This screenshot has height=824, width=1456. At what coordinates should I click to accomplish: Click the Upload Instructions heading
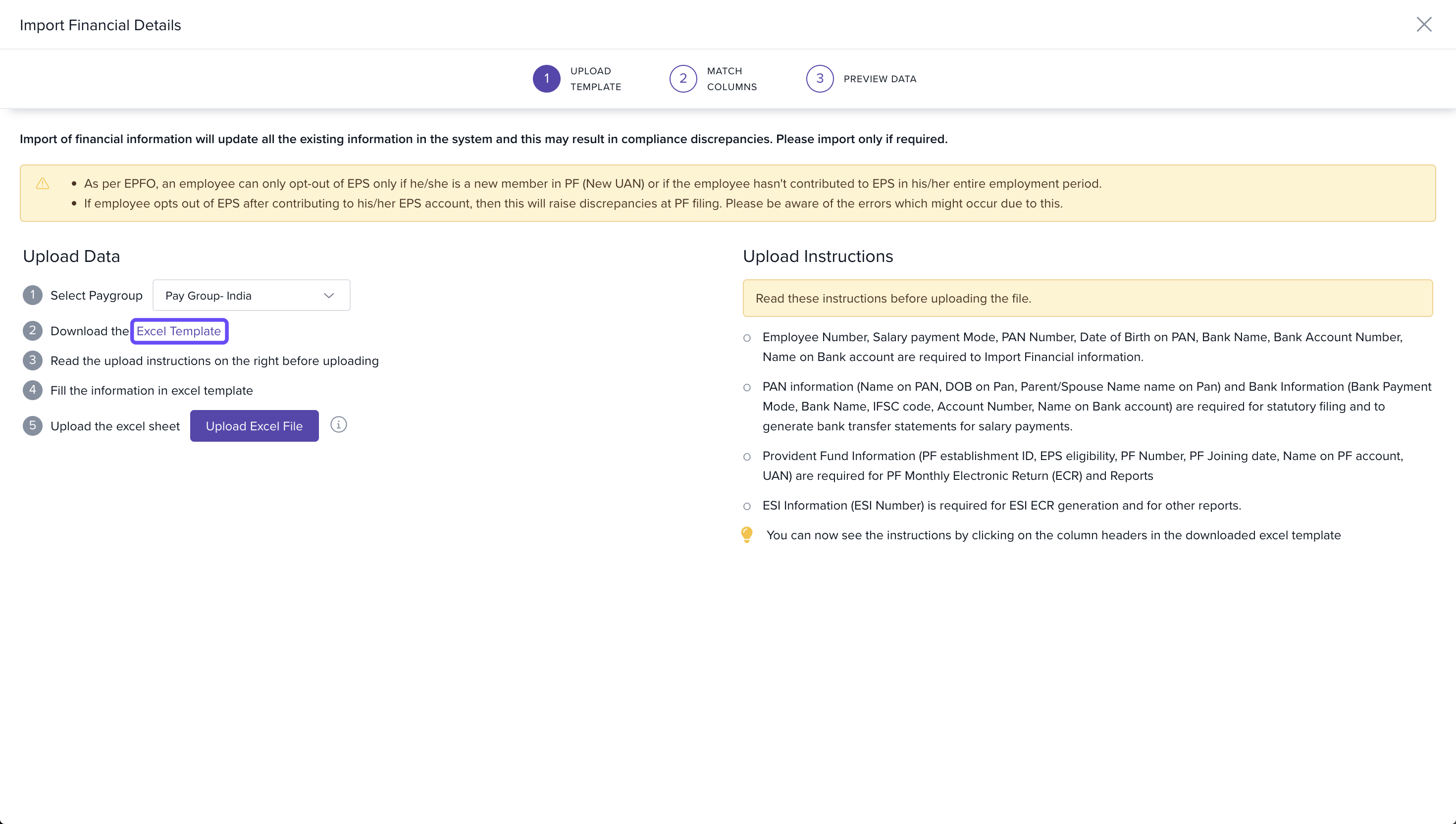click(x=818, y=257)
